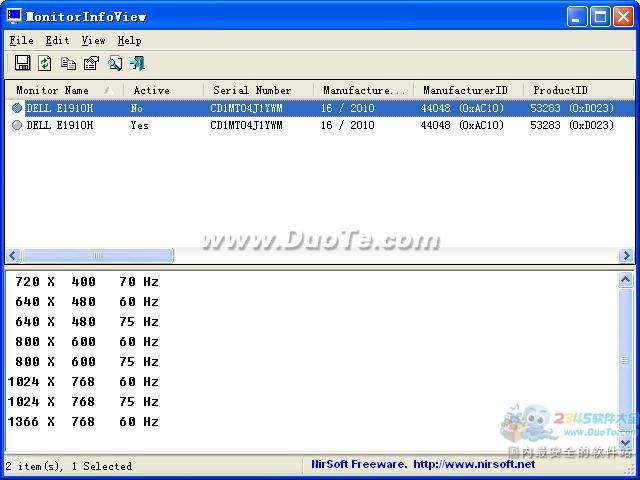Screen dimensions: 640x480
Task: Open the www.nirsoft.net link
Action: pyautogui.click(x=474, y=464)
